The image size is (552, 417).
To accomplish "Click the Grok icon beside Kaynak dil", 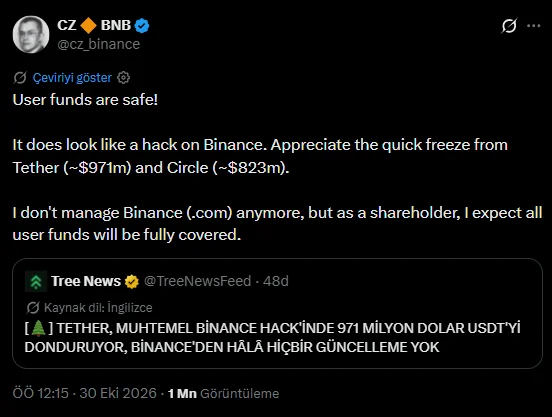I will (33, 308).
